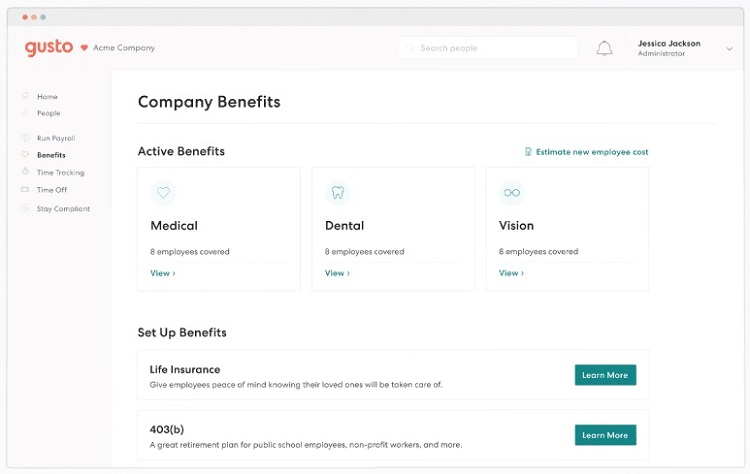Click the Vision card title
Viewport: 750px width, 474px height.
[516, 225]
